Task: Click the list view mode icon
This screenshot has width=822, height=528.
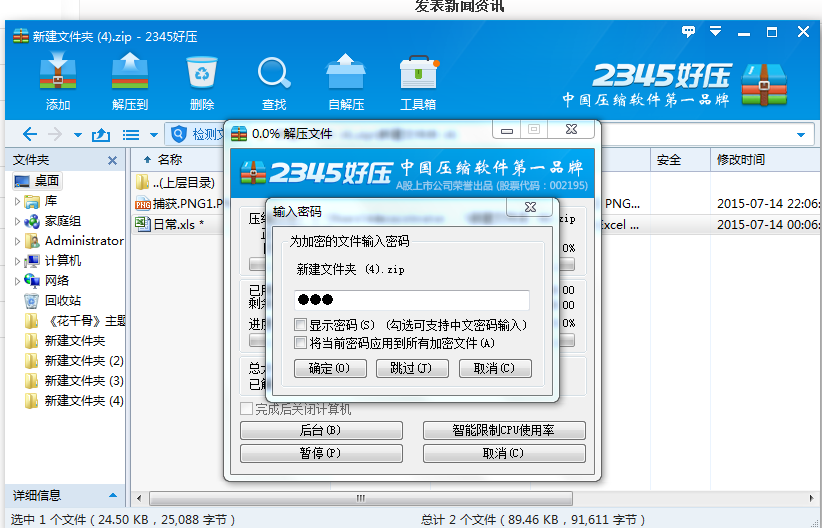Action: 131,135
